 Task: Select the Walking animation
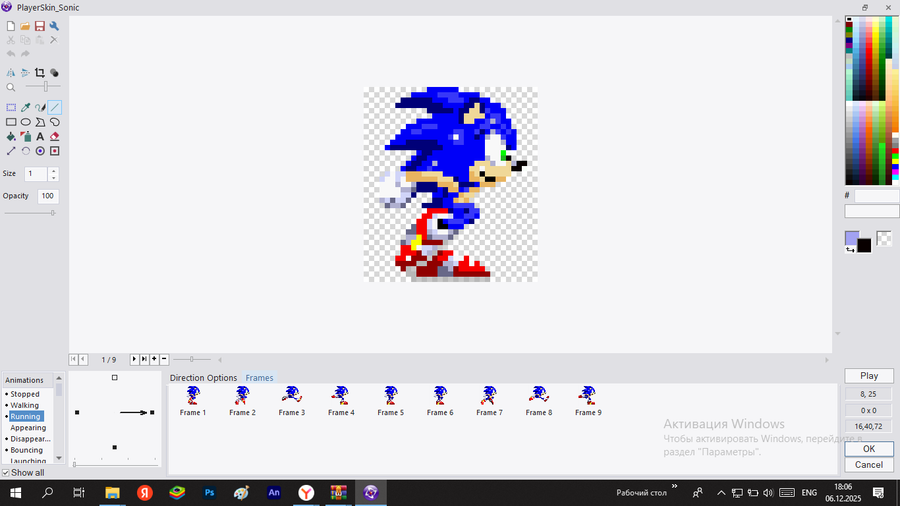24,405
